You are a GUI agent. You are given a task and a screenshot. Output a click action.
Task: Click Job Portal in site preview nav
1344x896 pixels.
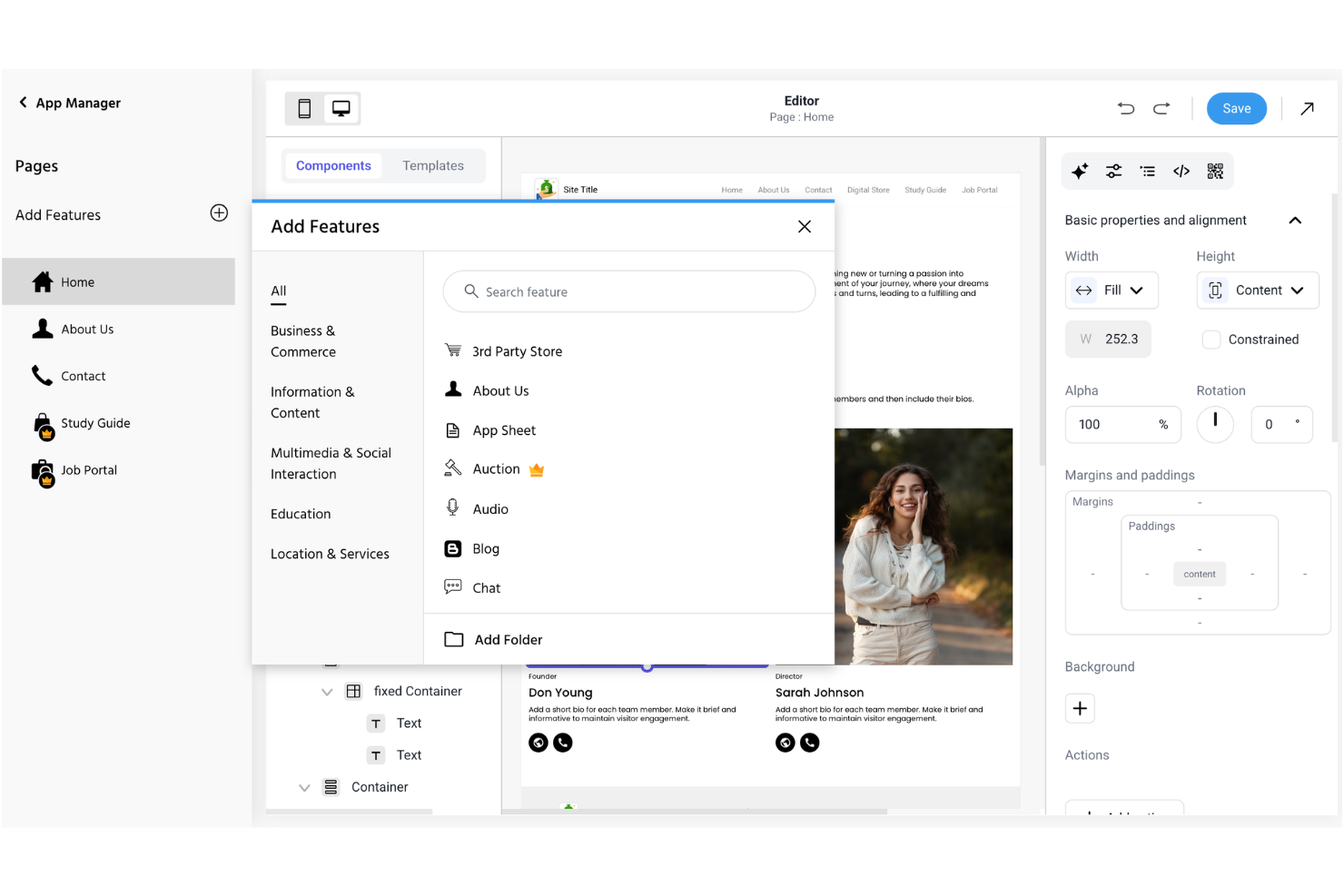tap(980, 191)
